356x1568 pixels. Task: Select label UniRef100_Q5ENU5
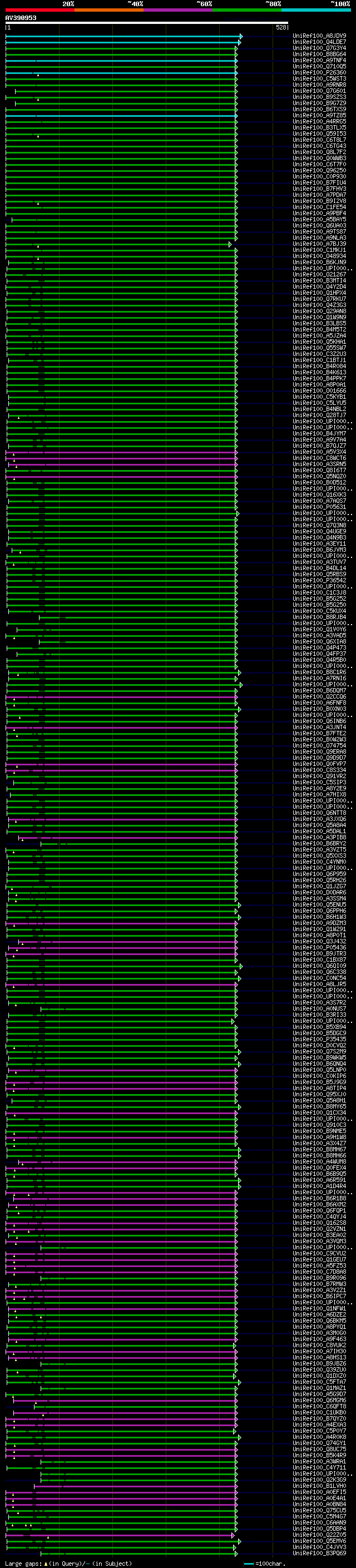pyautogui.click(x=319, y=905)
